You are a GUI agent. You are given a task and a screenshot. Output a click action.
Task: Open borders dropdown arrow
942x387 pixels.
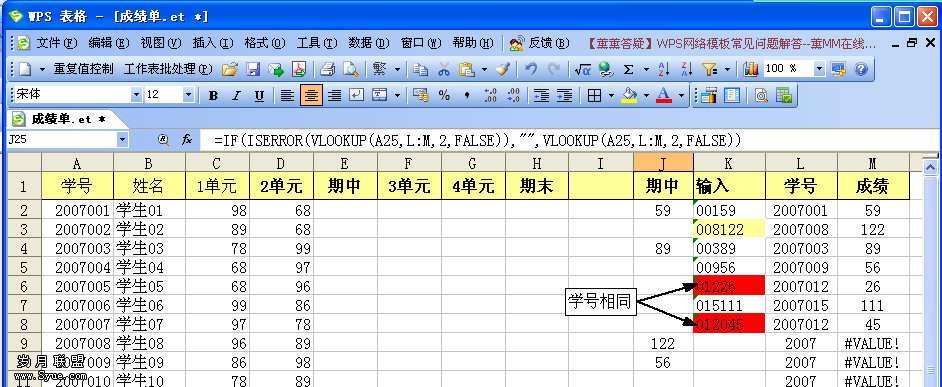[611, 95]
